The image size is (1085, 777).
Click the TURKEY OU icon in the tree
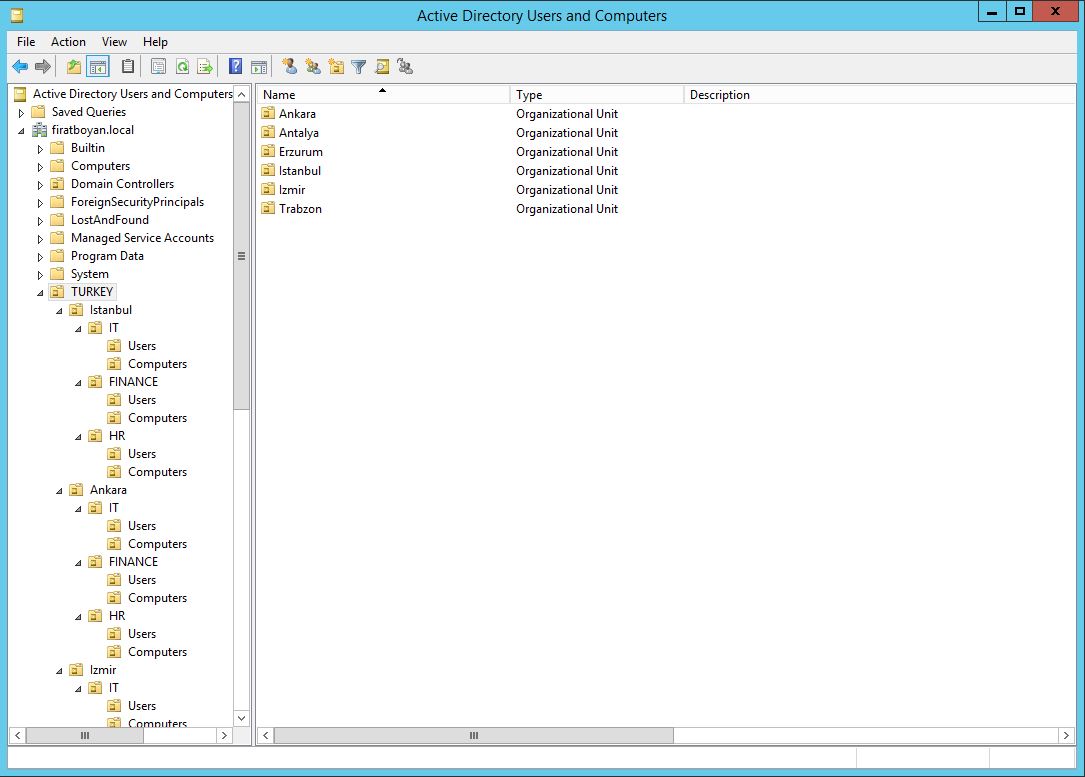tap(57, 291)
